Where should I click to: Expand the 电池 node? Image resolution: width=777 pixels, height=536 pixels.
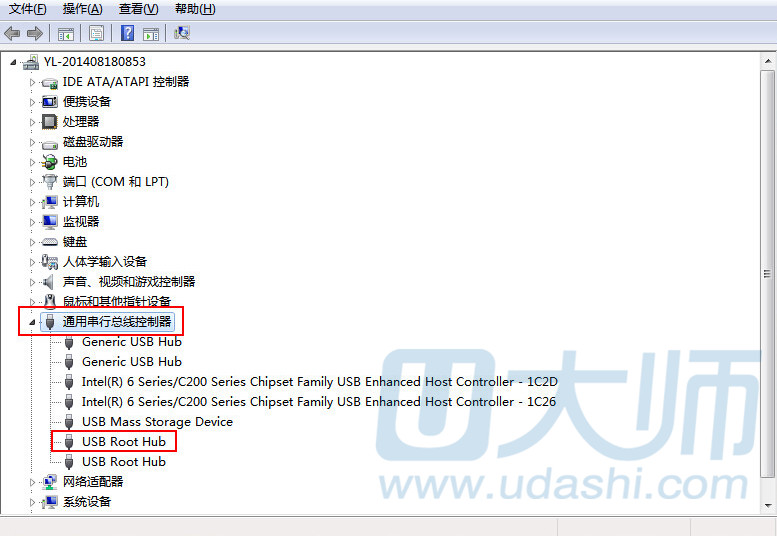tap(32, 162)
